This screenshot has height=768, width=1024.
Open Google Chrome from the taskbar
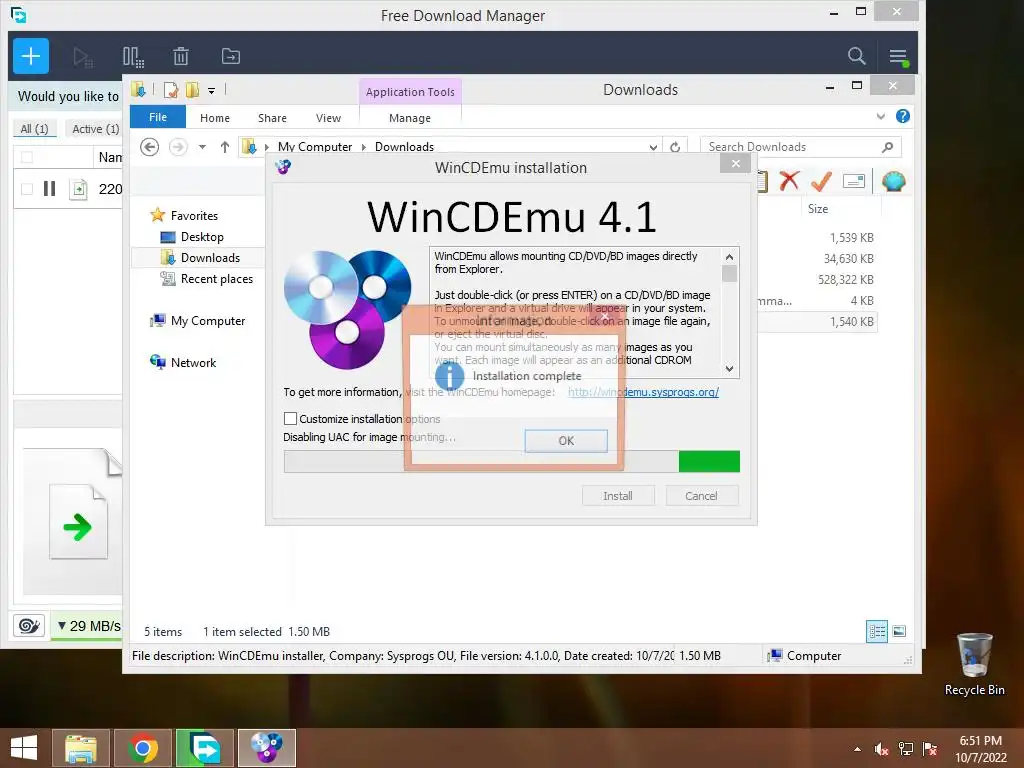click(143, 748)
